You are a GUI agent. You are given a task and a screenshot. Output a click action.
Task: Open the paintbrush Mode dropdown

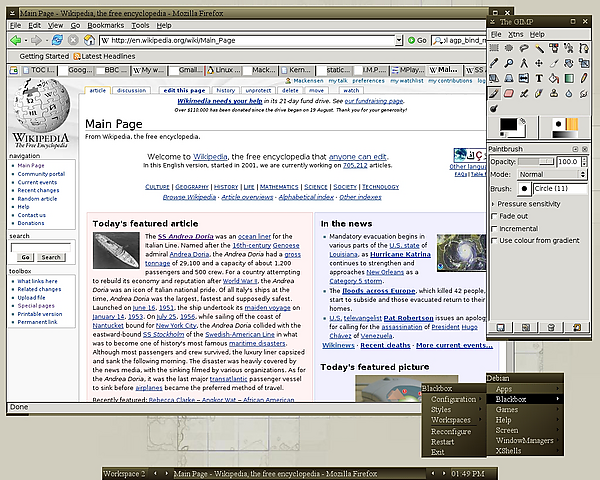[551, 174]
